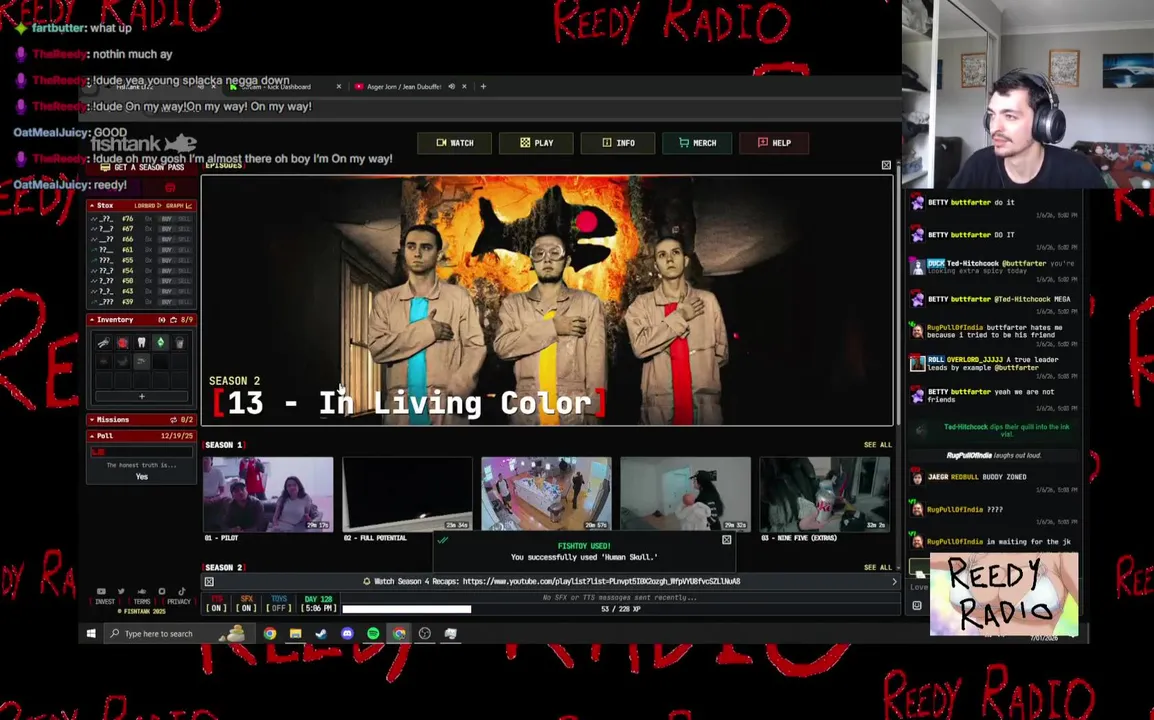Open the PRIVACY footer link
Viewport: 1154px width, 720px height.
coord(179,601)
